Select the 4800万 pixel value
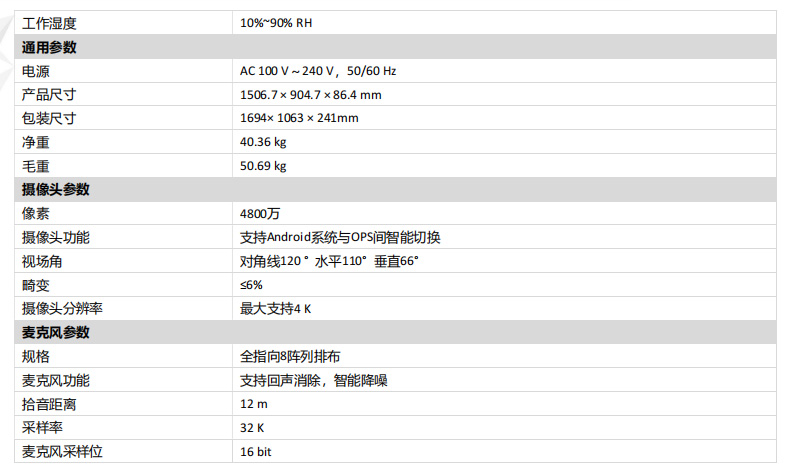This screenshot has width=790, height=475. point(259,213)
